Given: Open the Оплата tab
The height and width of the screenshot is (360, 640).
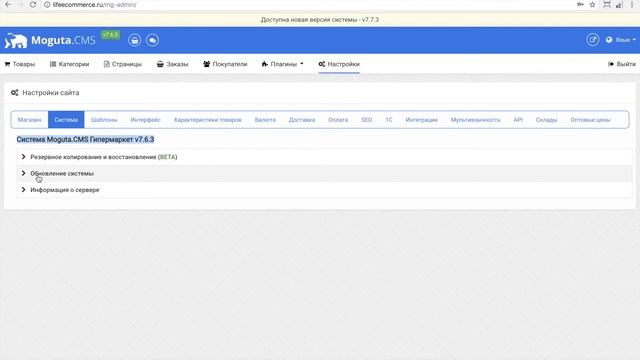Looking at the screenshot, I should tap(338, 120).
